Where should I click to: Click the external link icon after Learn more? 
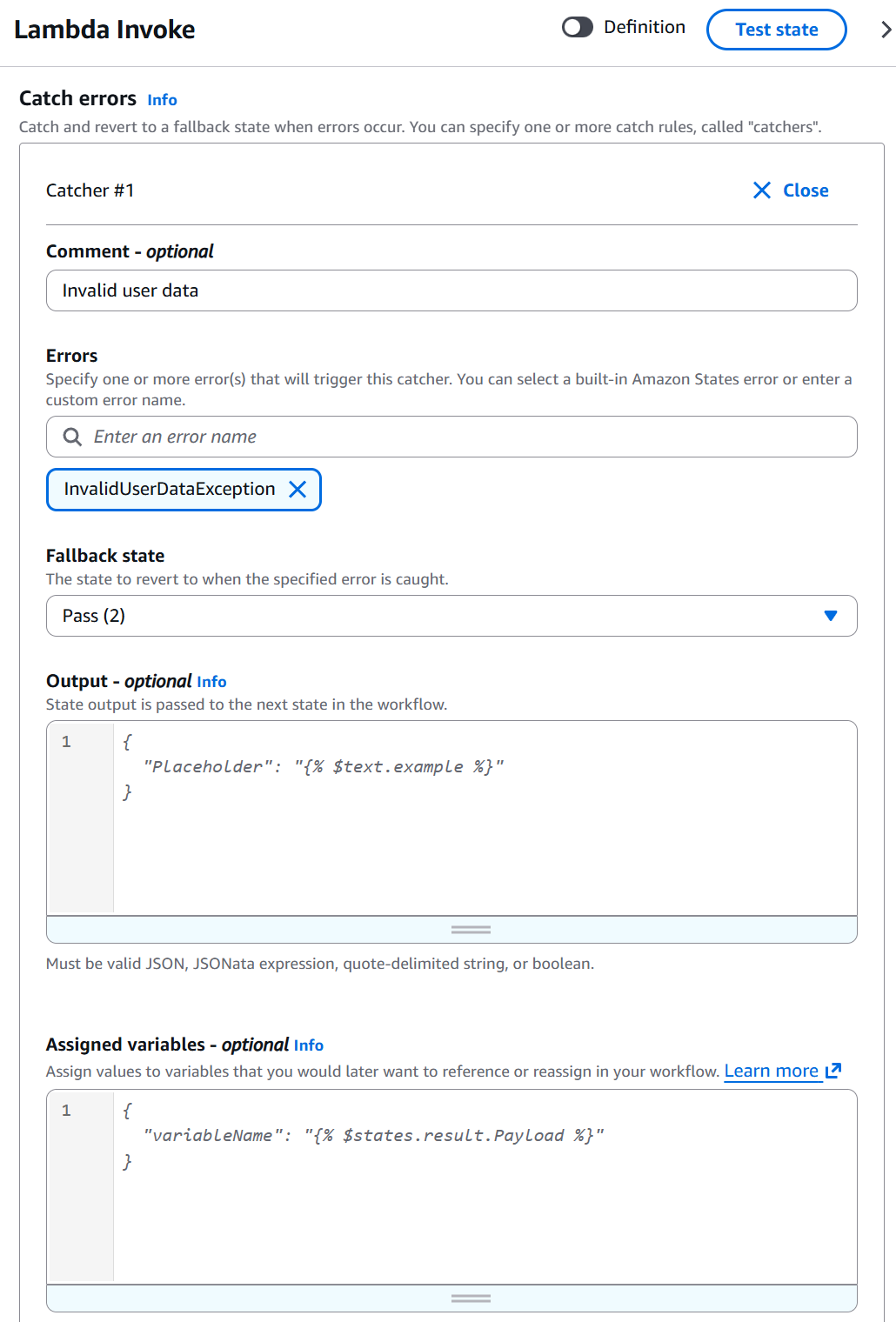832,1071
